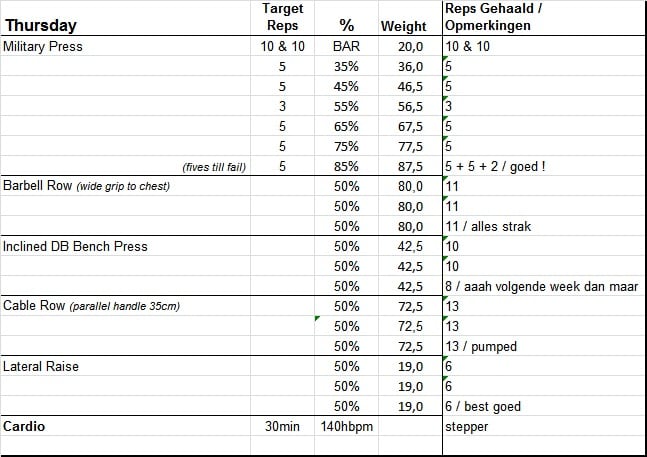Click the 140hbpm cell
The height and width of the screenshot is (457, 647).
tap(347, 427)
